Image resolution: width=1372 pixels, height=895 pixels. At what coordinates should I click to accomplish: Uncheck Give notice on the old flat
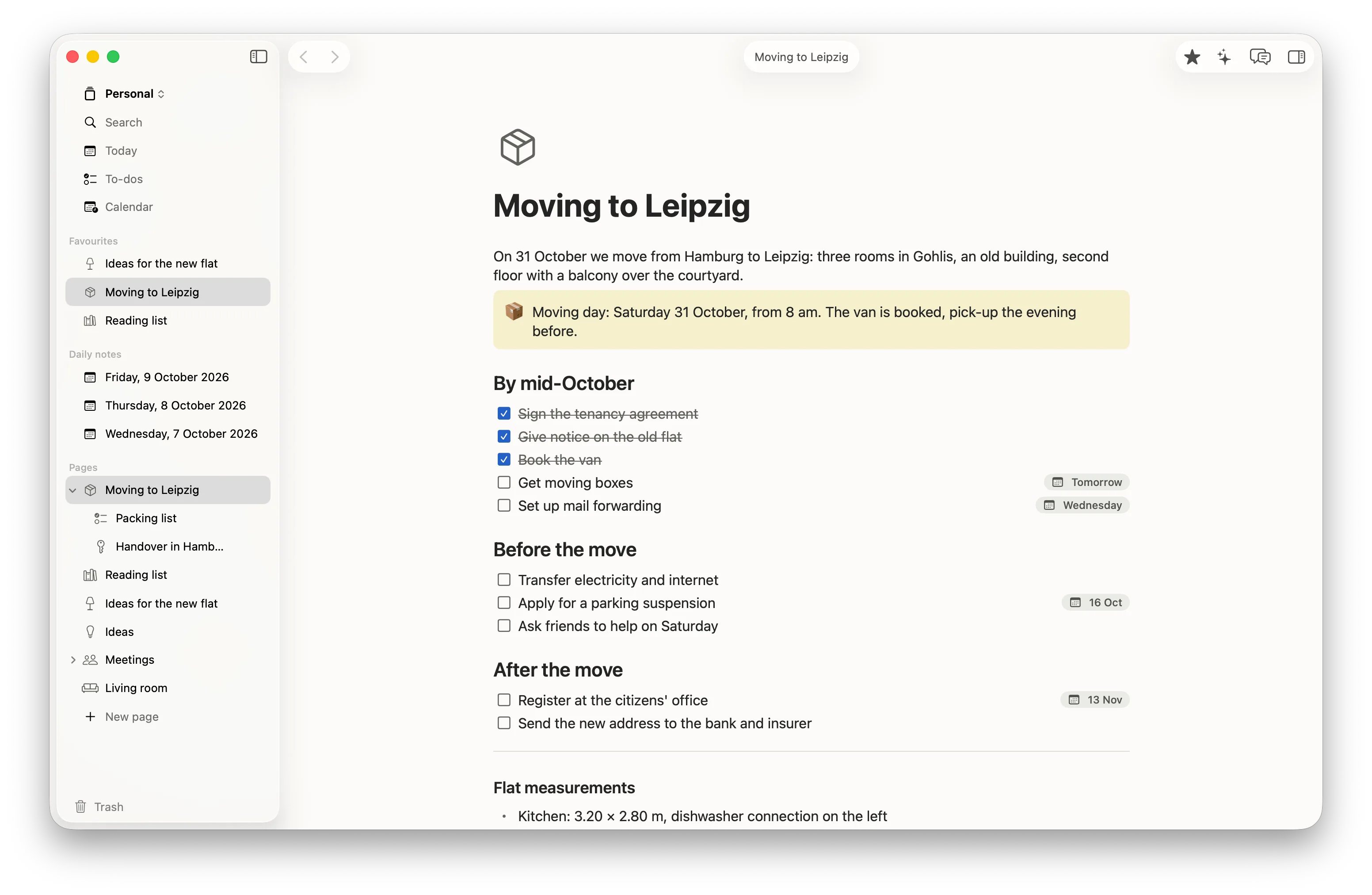tap(504, 436)
